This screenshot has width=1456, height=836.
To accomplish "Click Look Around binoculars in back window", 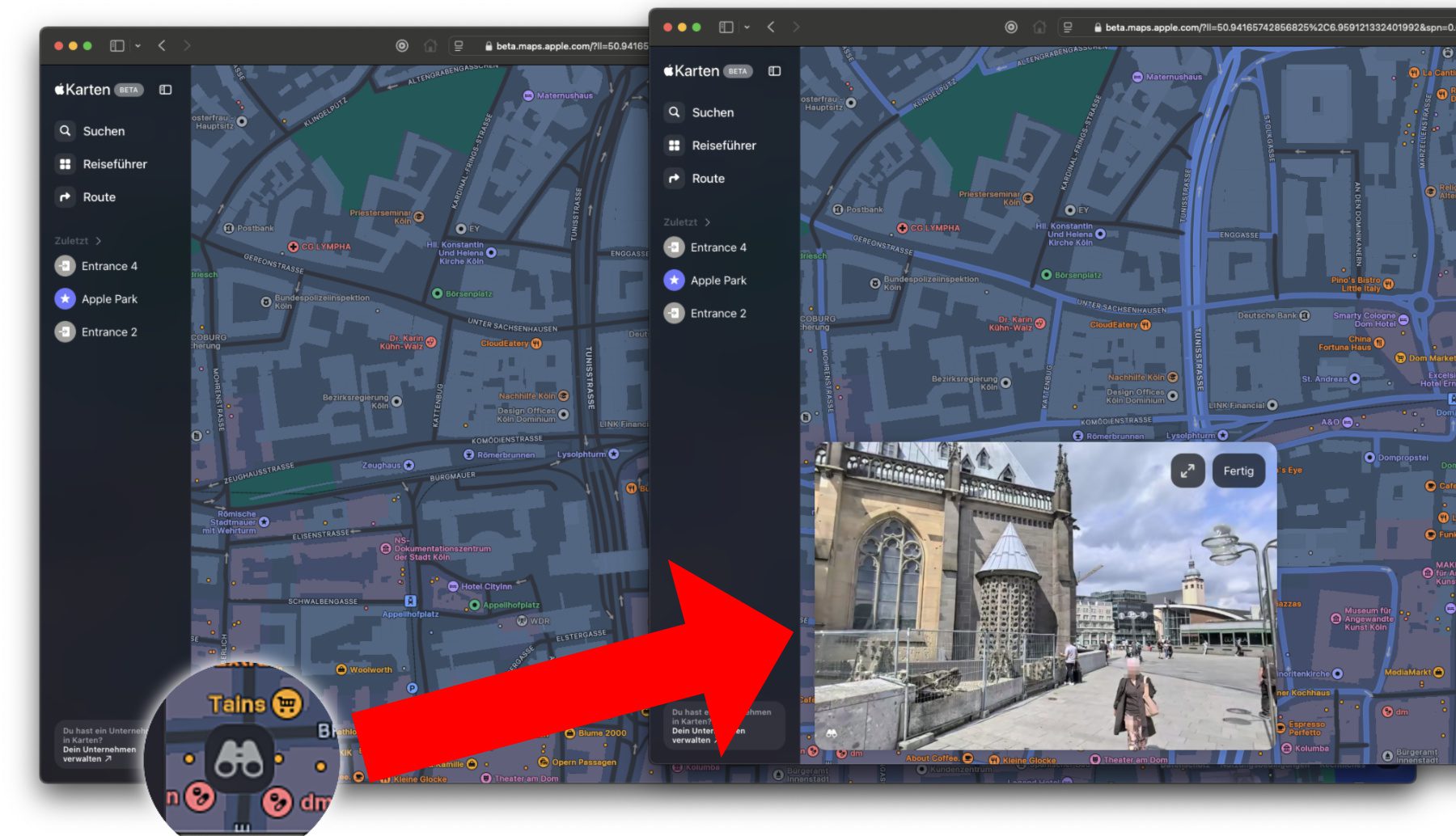I will pyautogui.click(x=238, y=758).
